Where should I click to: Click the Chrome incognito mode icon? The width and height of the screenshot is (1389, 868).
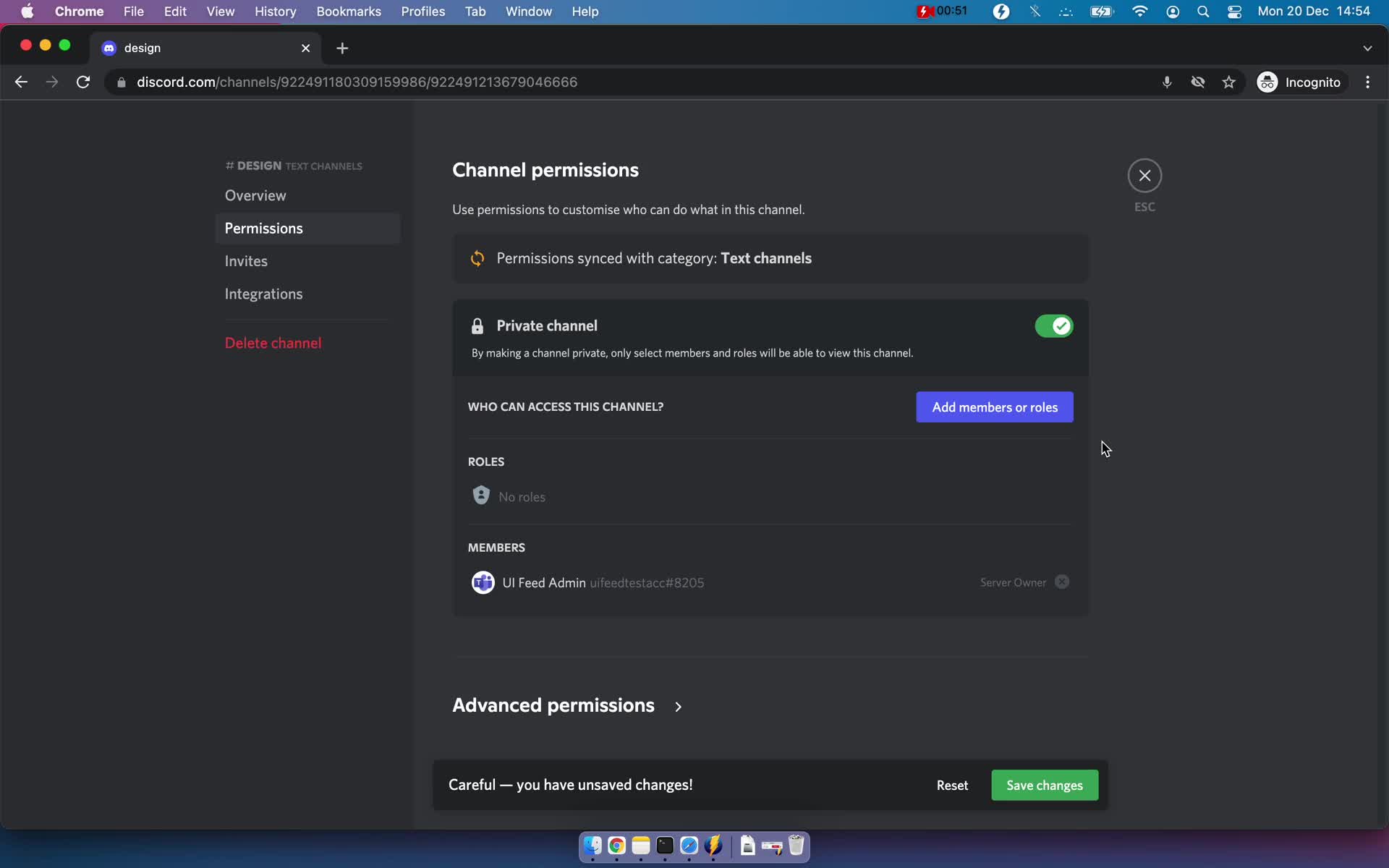[1268, 81]
